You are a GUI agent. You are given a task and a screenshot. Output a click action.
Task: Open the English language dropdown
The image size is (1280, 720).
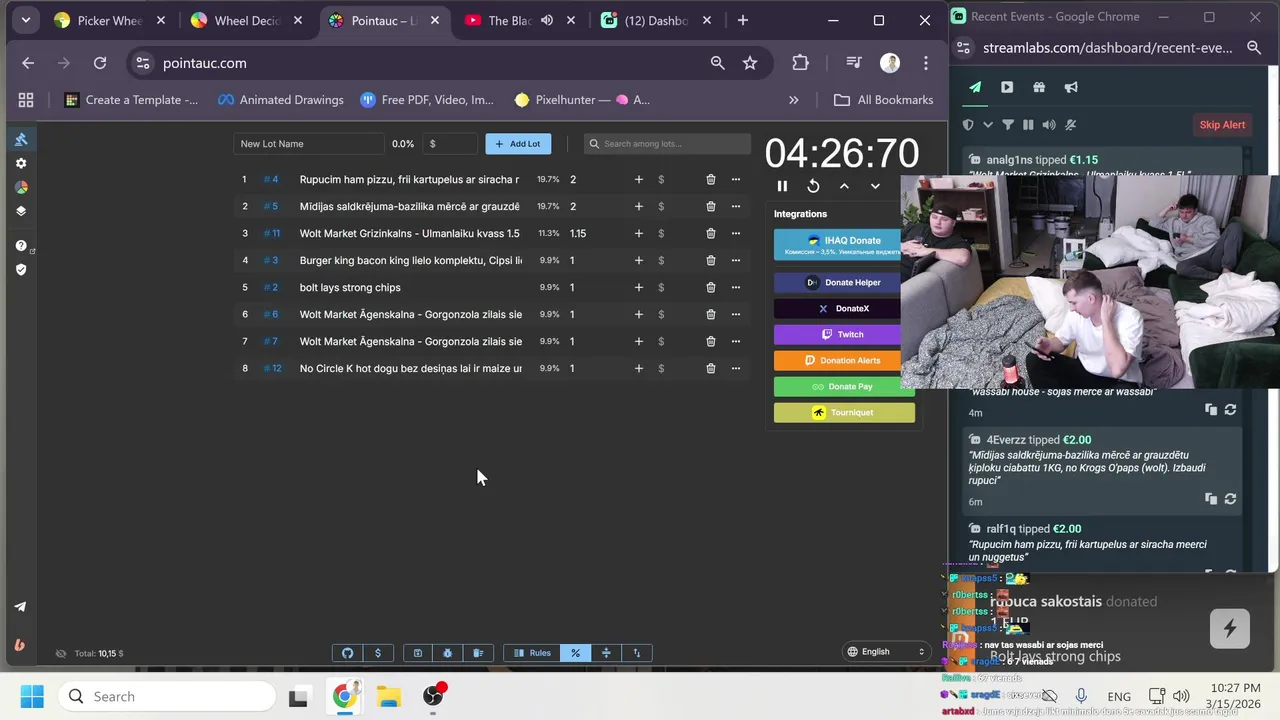pos(886,652)
